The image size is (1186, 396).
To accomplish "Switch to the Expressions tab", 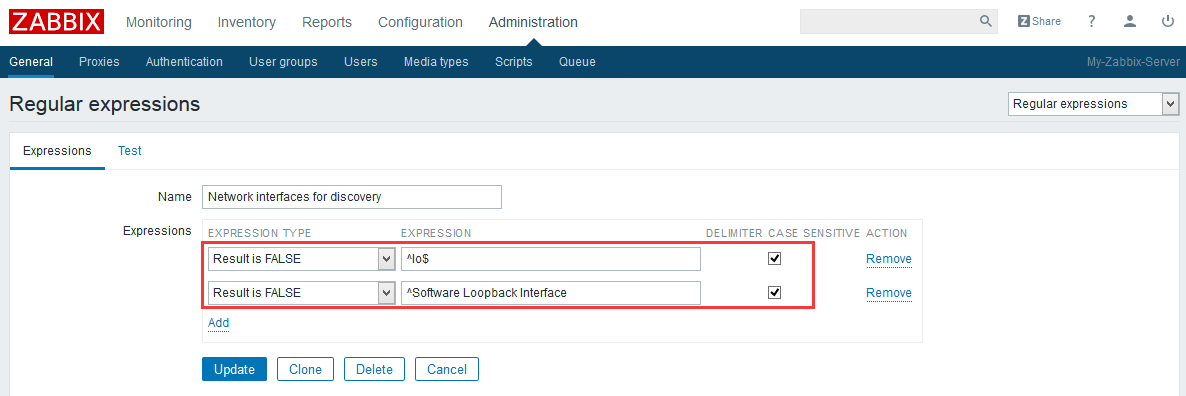I will pyautogui.click(x=57, y=150).
